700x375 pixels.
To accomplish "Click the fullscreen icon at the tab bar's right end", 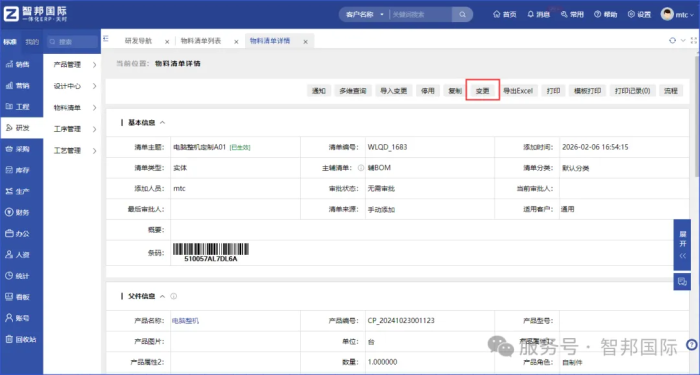I will [x=694, y=41].
